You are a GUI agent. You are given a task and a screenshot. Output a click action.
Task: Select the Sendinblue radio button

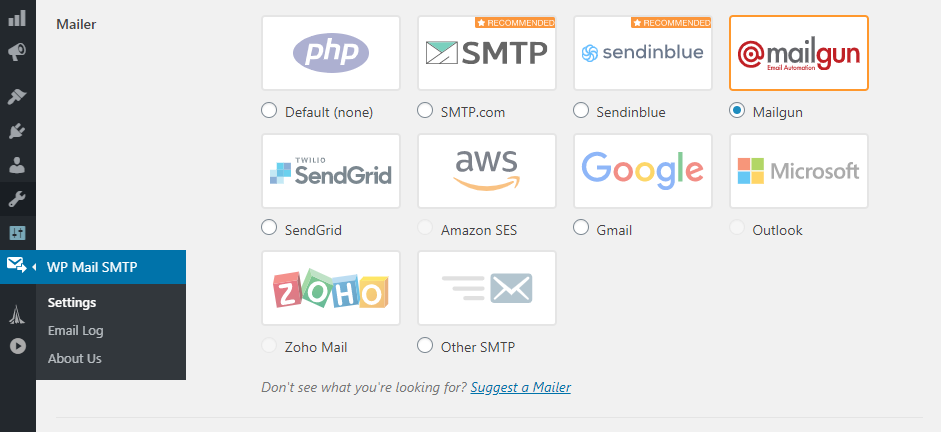coord(581,111)
